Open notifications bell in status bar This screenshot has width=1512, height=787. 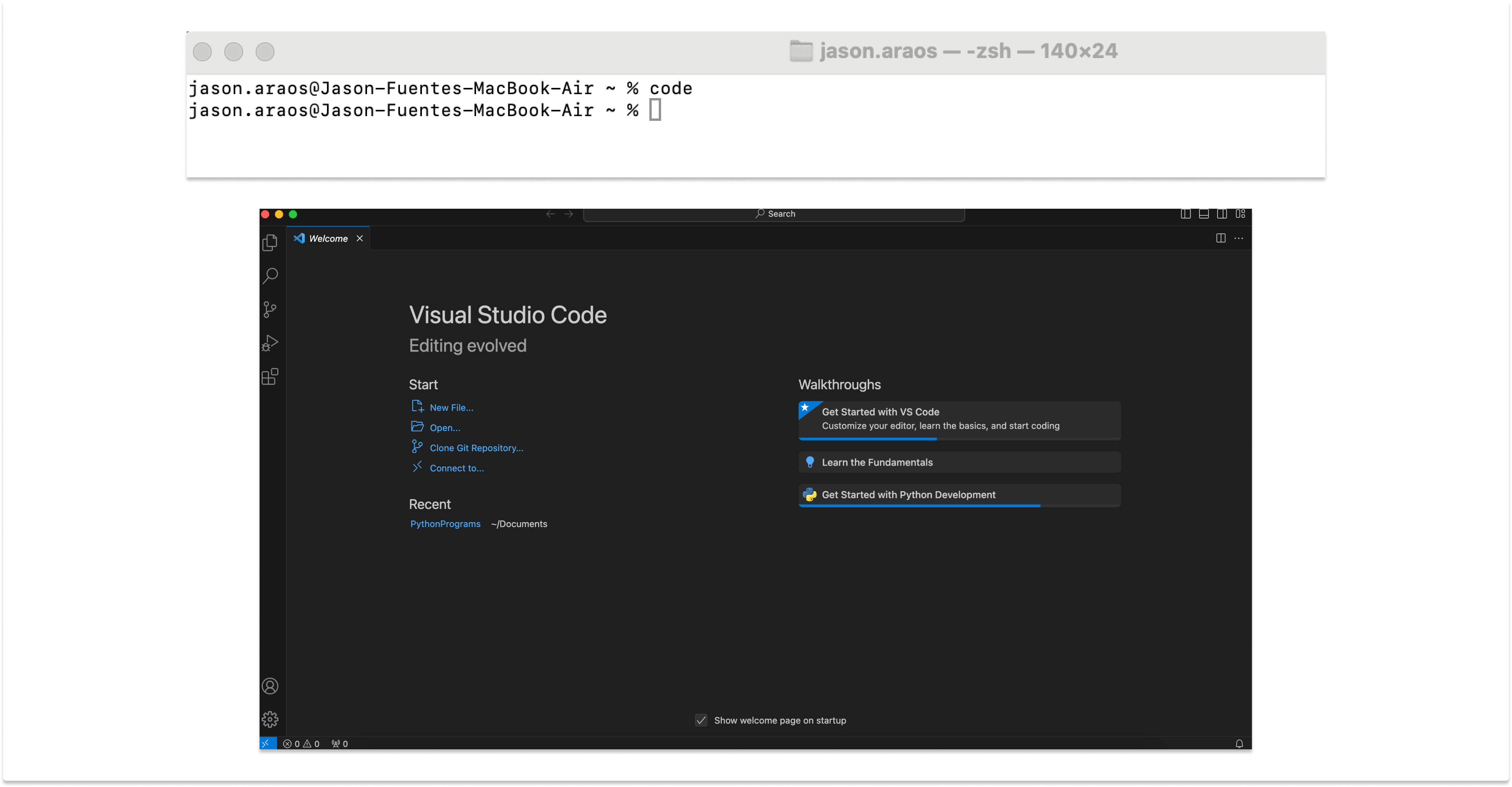1239,743
